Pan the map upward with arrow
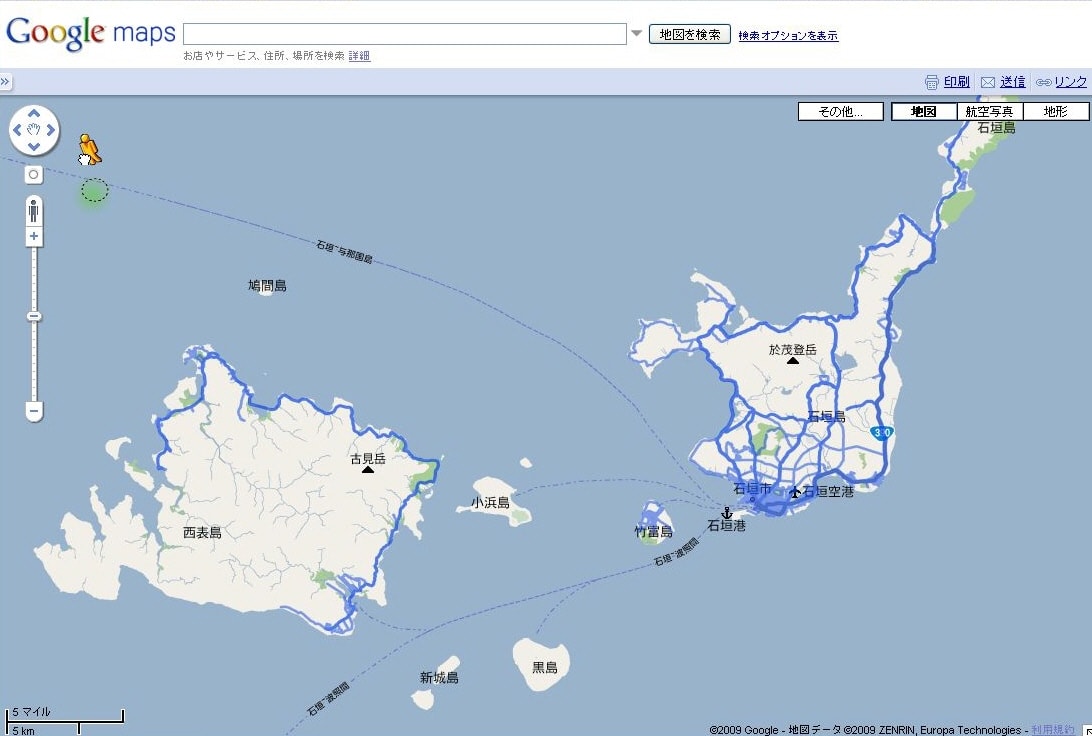1092x736 pixels. click(x=34, y=114)
